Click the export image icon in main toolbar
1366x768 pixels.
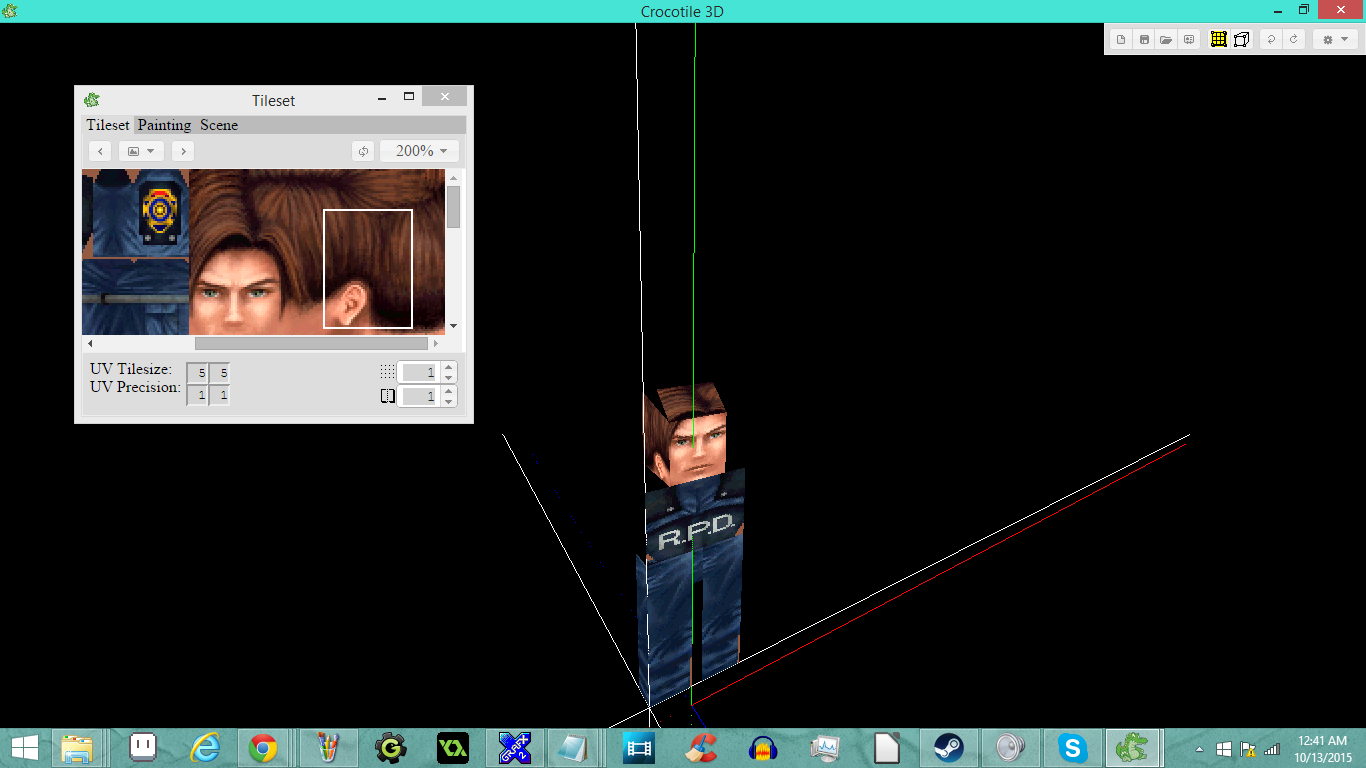1189,40
